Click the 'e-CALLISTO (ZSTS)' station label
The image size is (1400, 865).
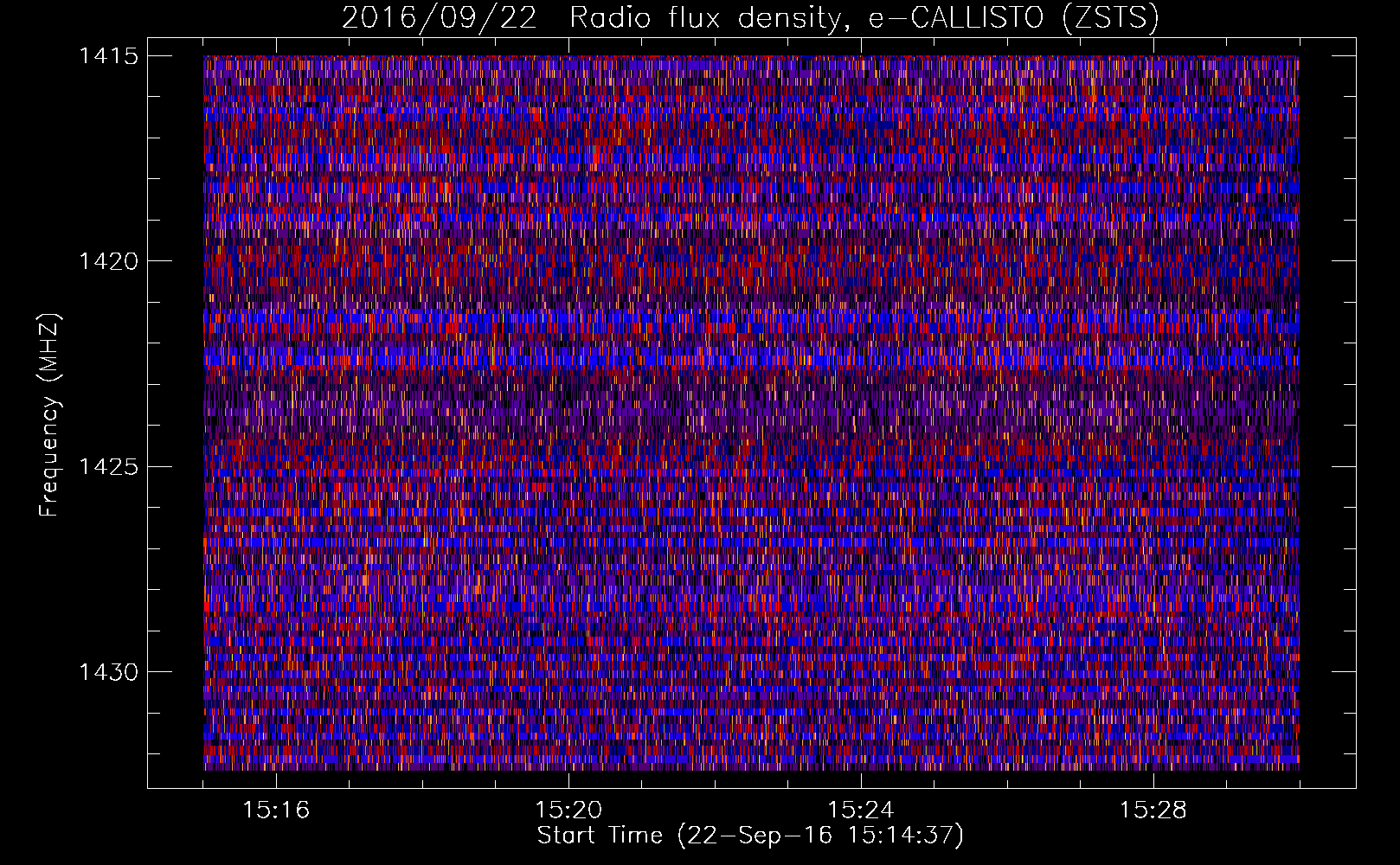pyautogui.click(x=1013, y=17)
